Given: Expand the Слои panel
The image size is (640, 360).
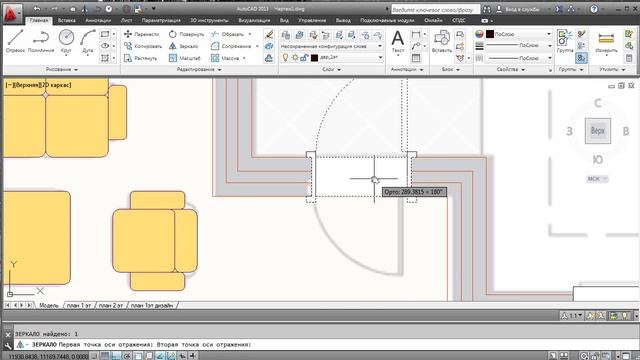Looking at the screenshot, I should (331, 70).
